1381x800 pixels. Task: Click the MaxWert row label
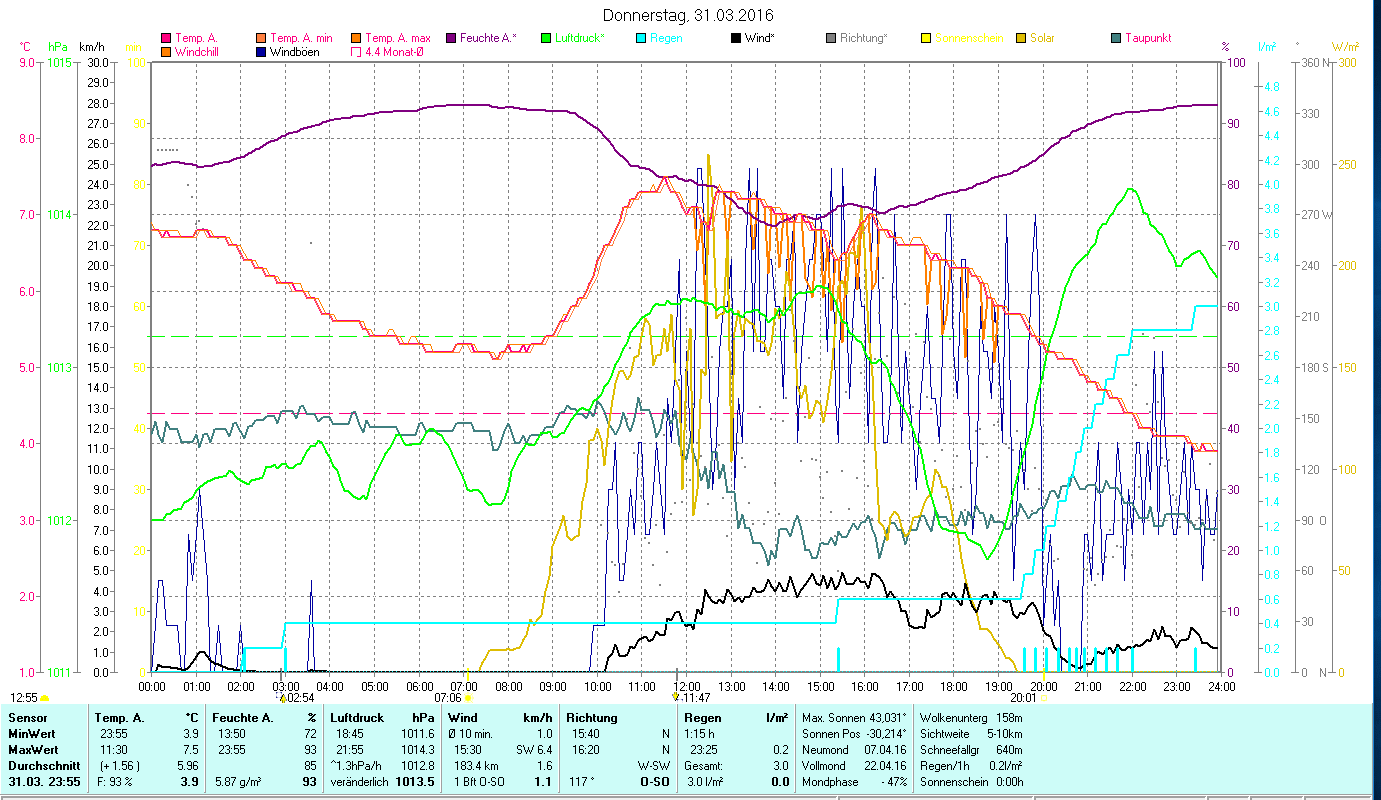click(x=33, y=750)
